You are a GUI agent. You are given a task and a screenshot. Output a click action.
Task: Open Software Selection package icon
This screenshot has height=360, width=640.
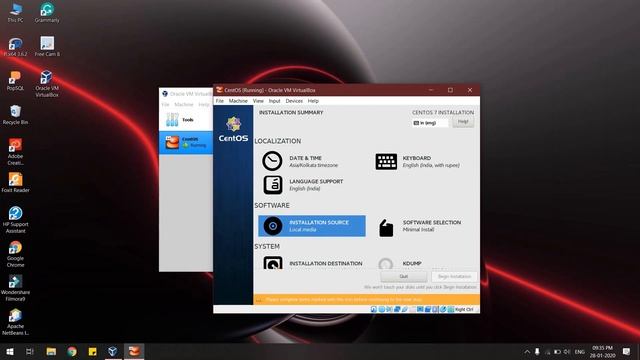[386, 227]
